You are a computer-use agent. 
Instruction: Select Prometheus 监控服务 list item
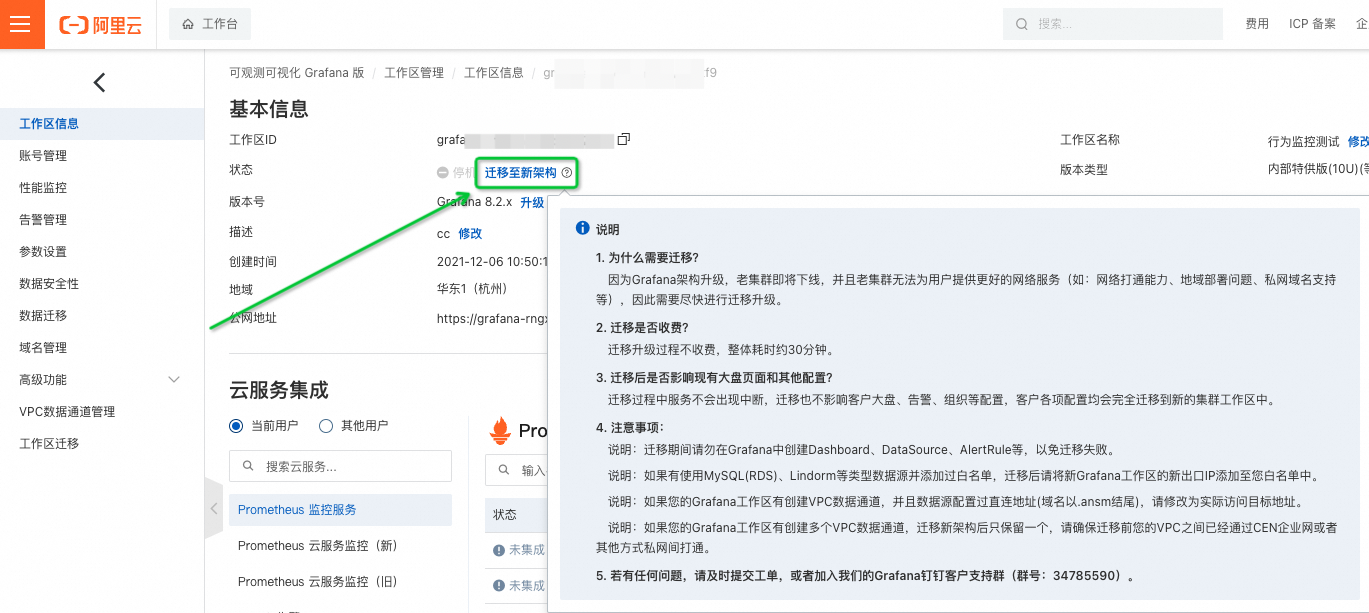(x=340, y=510)
